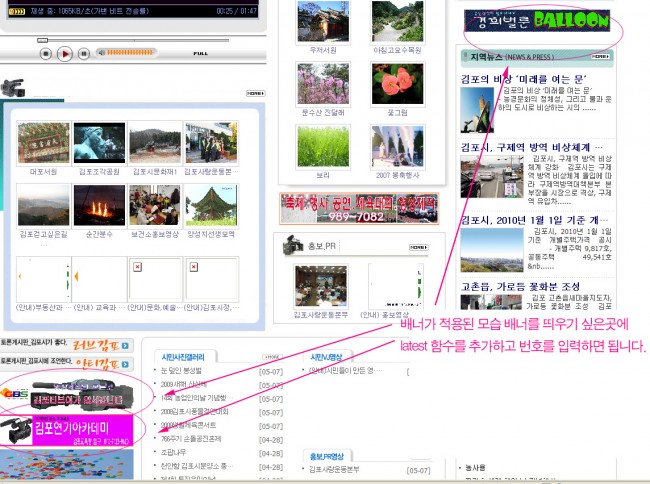
Task: Click the blue arrow icon on 러브김포
Action: pyautogui.click(x=125, y=346)
